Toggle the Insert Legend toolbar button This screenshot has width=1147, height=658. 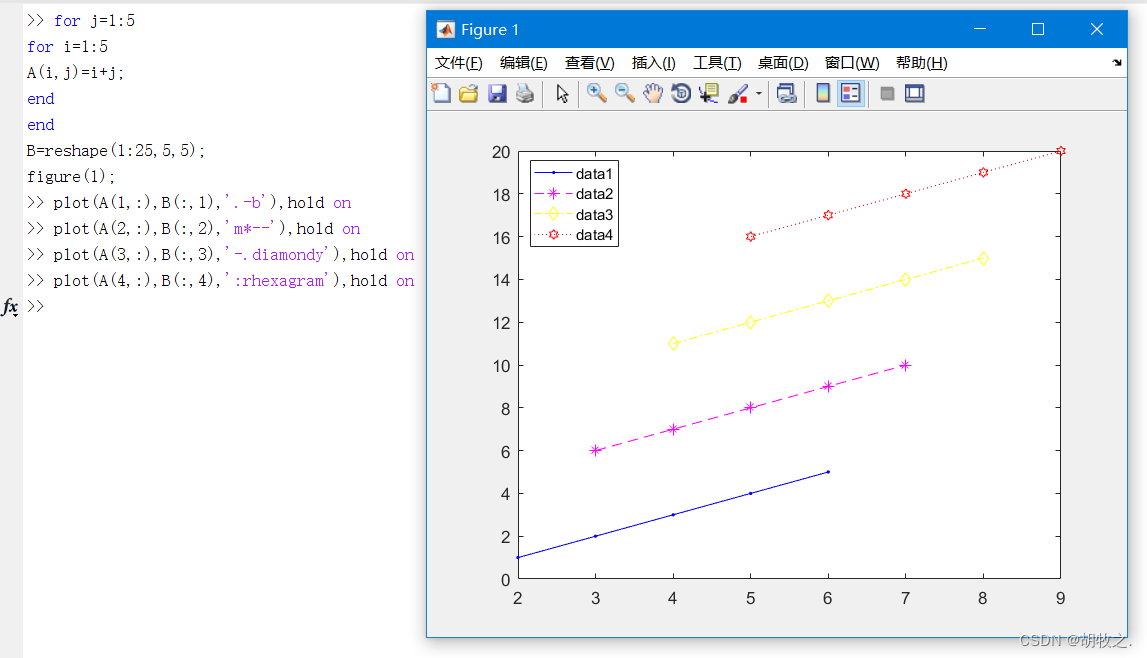[x=851, y=94]
